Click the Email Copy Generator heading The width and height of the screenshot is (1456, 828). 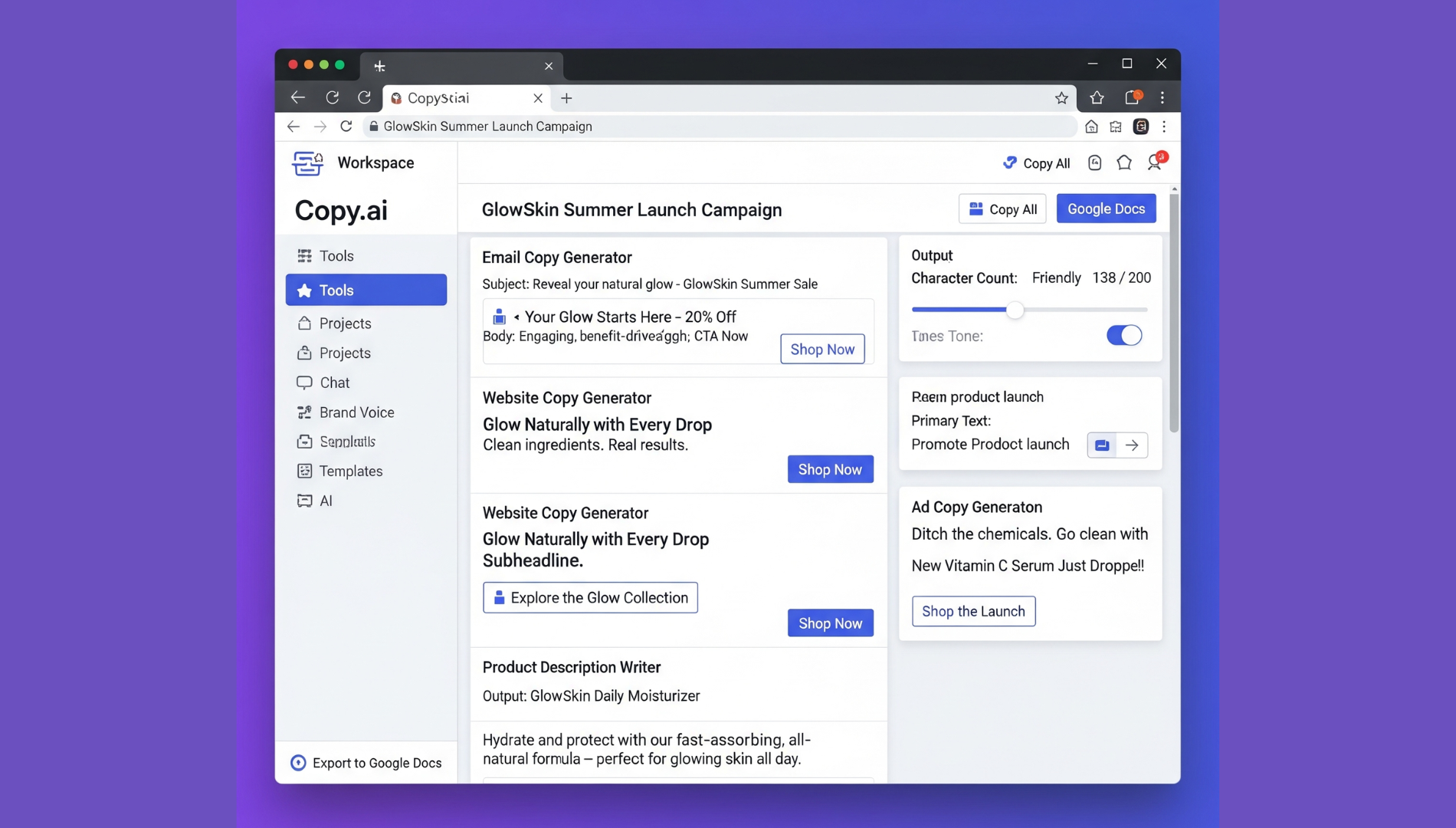pyautogui.click(x=557, y=258)
